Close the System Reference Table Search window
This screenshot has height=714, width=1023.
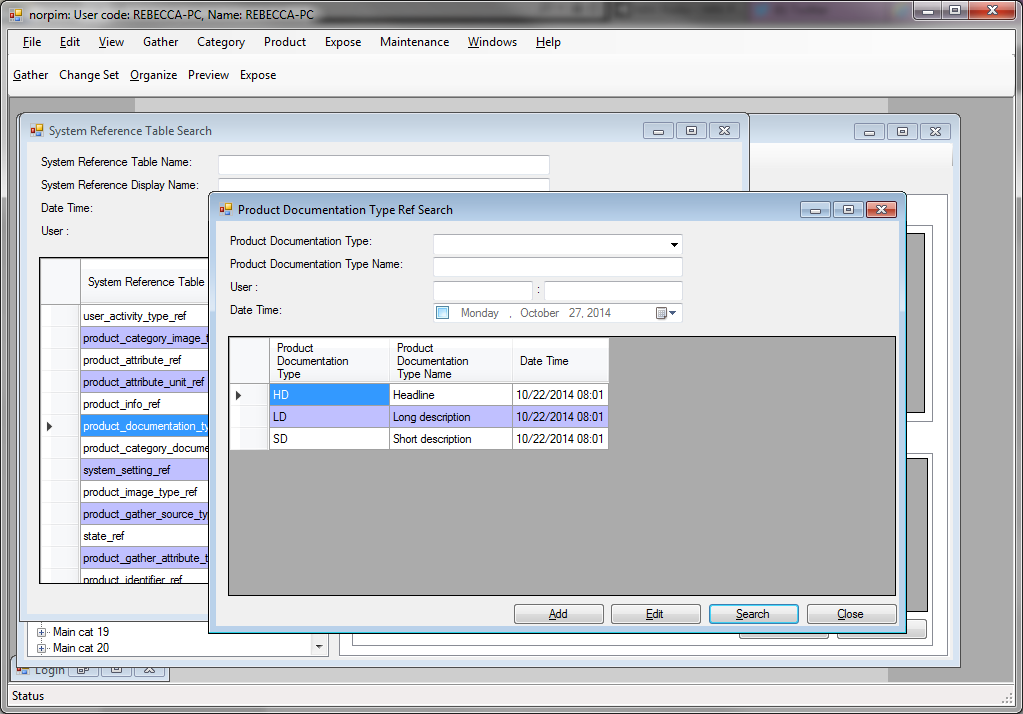[724, 131]
